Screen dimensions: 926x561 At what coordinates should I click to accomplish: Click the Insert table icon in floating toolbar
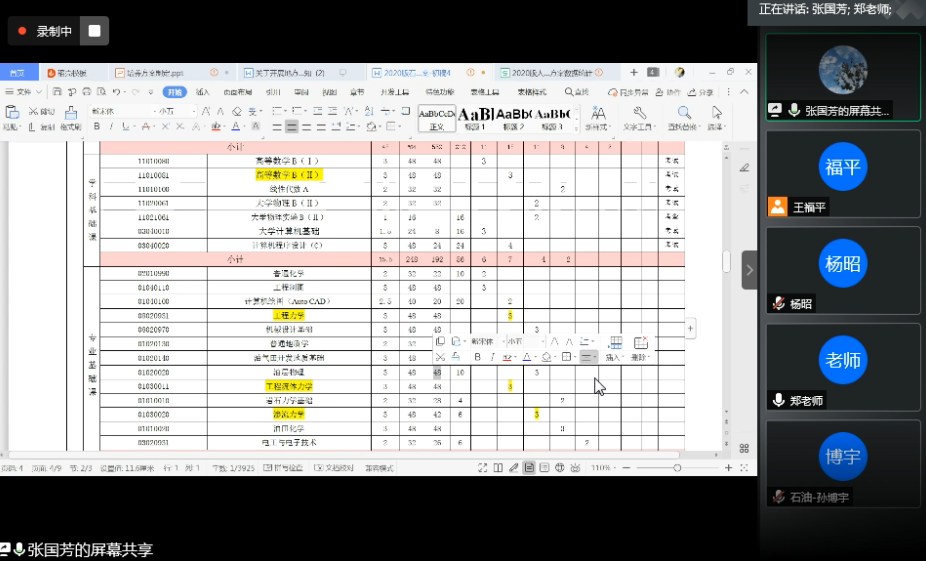[x=615, y=344]
